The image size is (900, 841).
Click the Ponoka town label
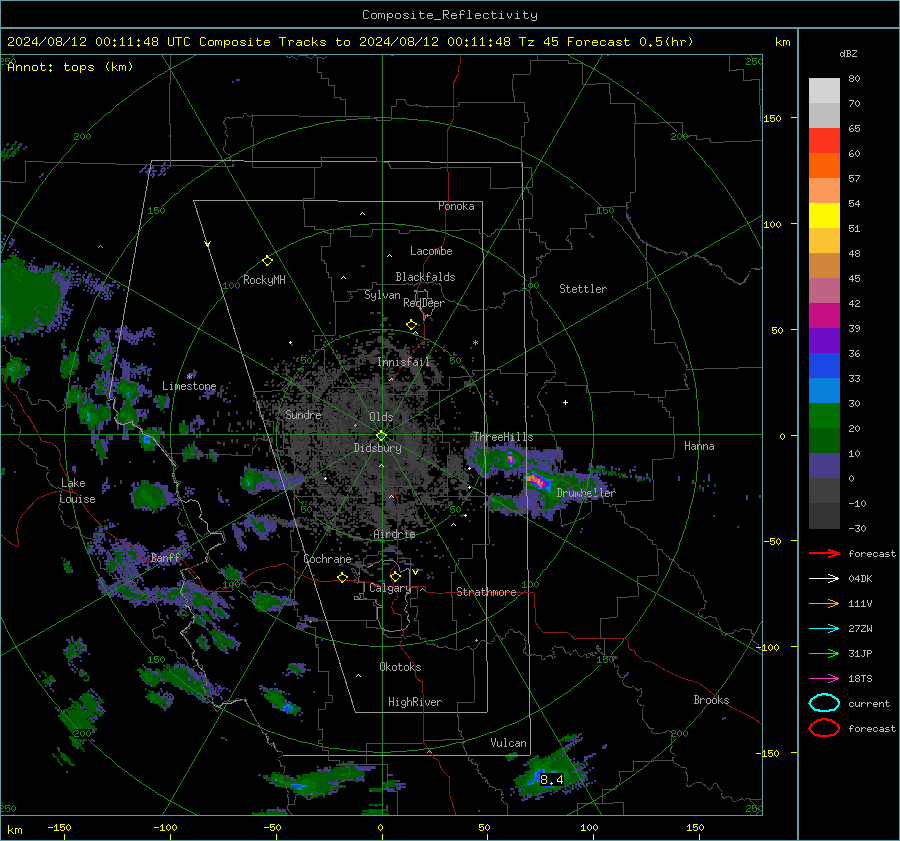(x=456, y=206)
